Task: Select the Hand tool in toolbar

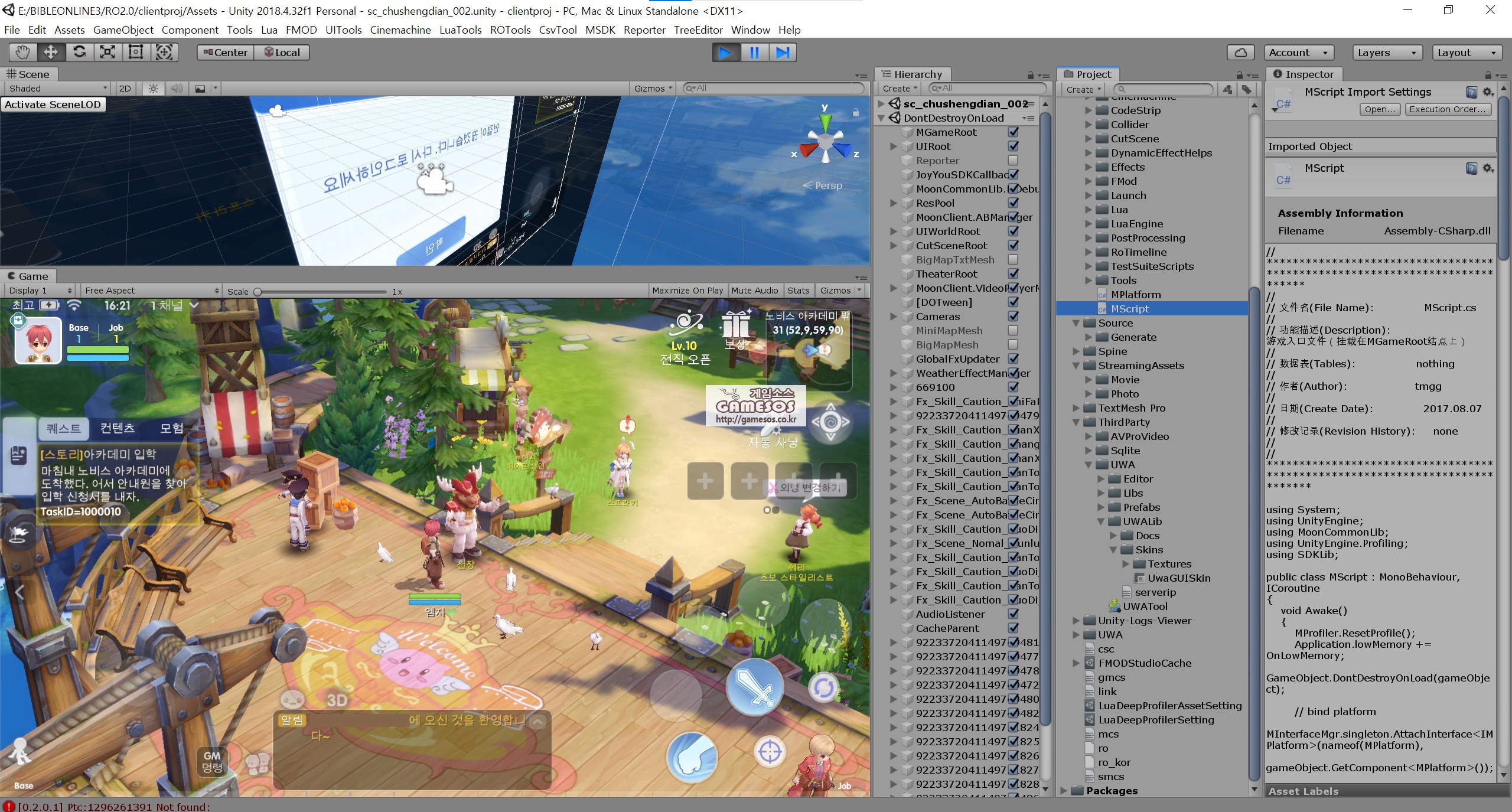Action: (x=22, y=53)
